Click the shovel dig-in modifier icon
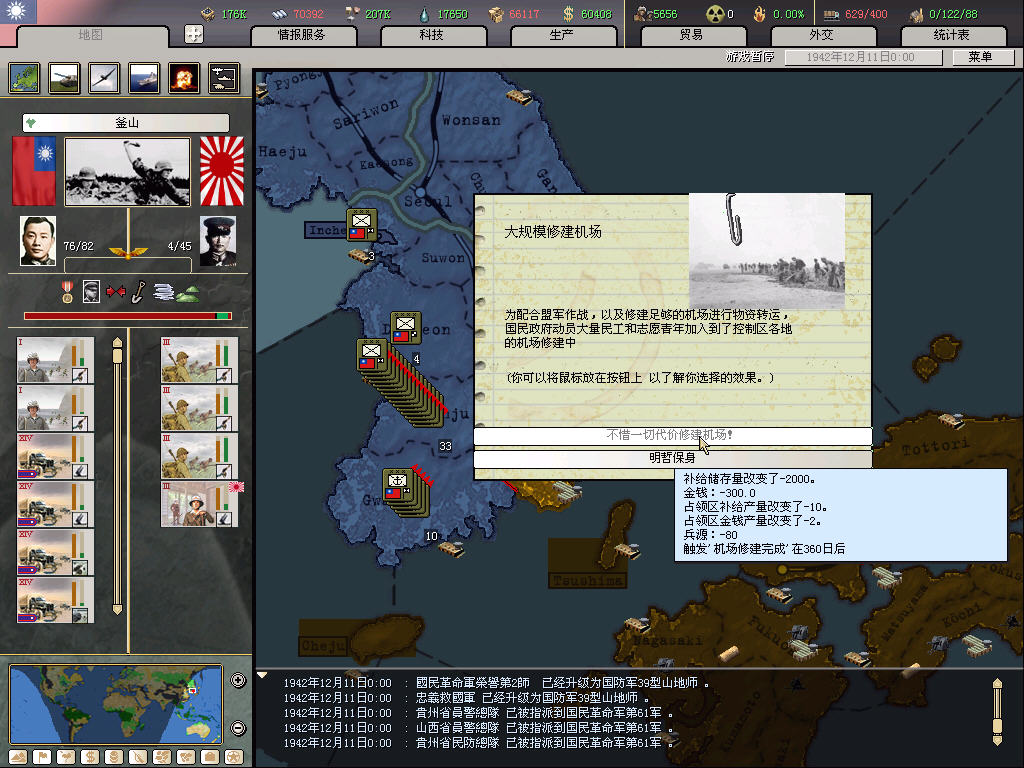The width and height of the screenshot is (1024, 768). tap(138, 292)
